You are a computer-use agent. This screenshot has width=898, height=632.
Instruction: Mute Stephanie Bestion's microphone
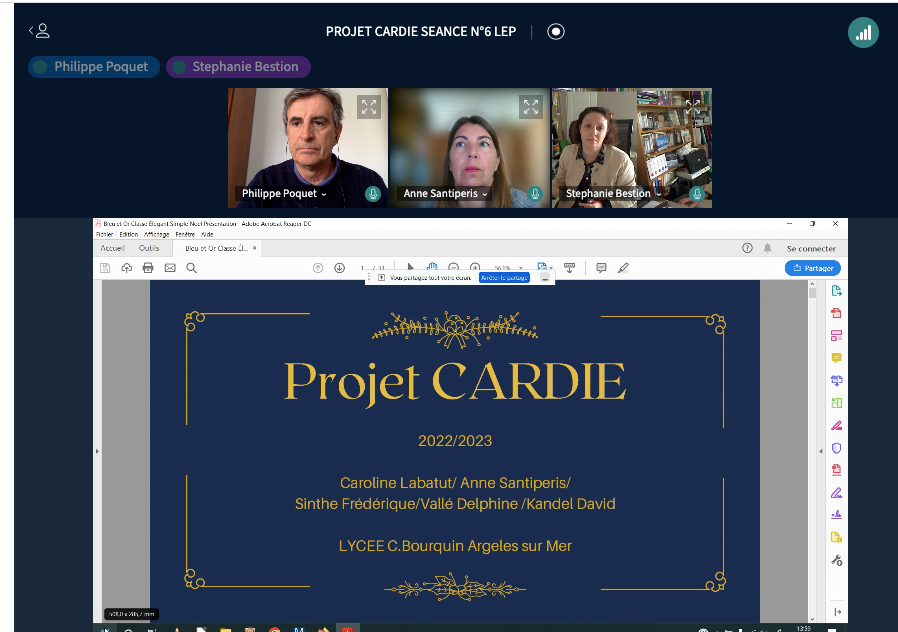click(697, 193)
